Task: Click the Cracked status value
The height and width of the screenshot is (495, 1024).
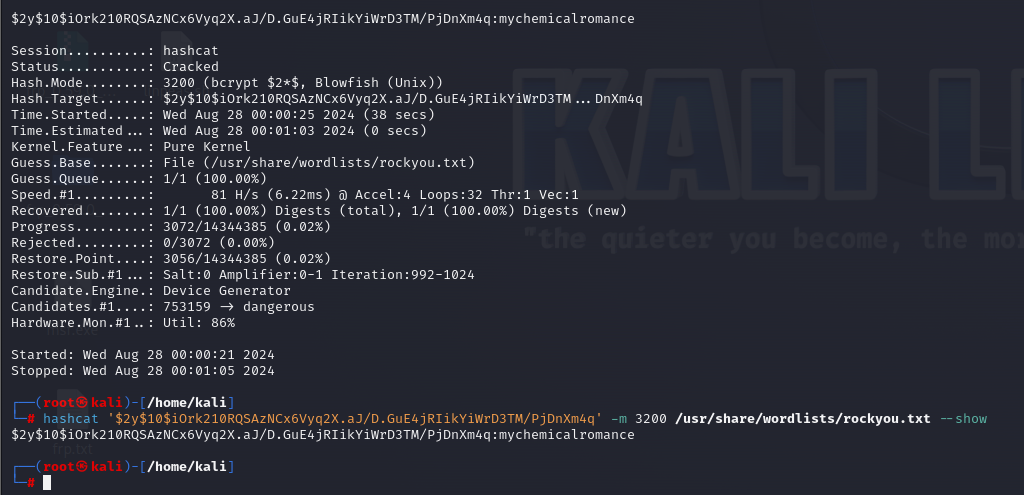Action: tap(191, 67)
